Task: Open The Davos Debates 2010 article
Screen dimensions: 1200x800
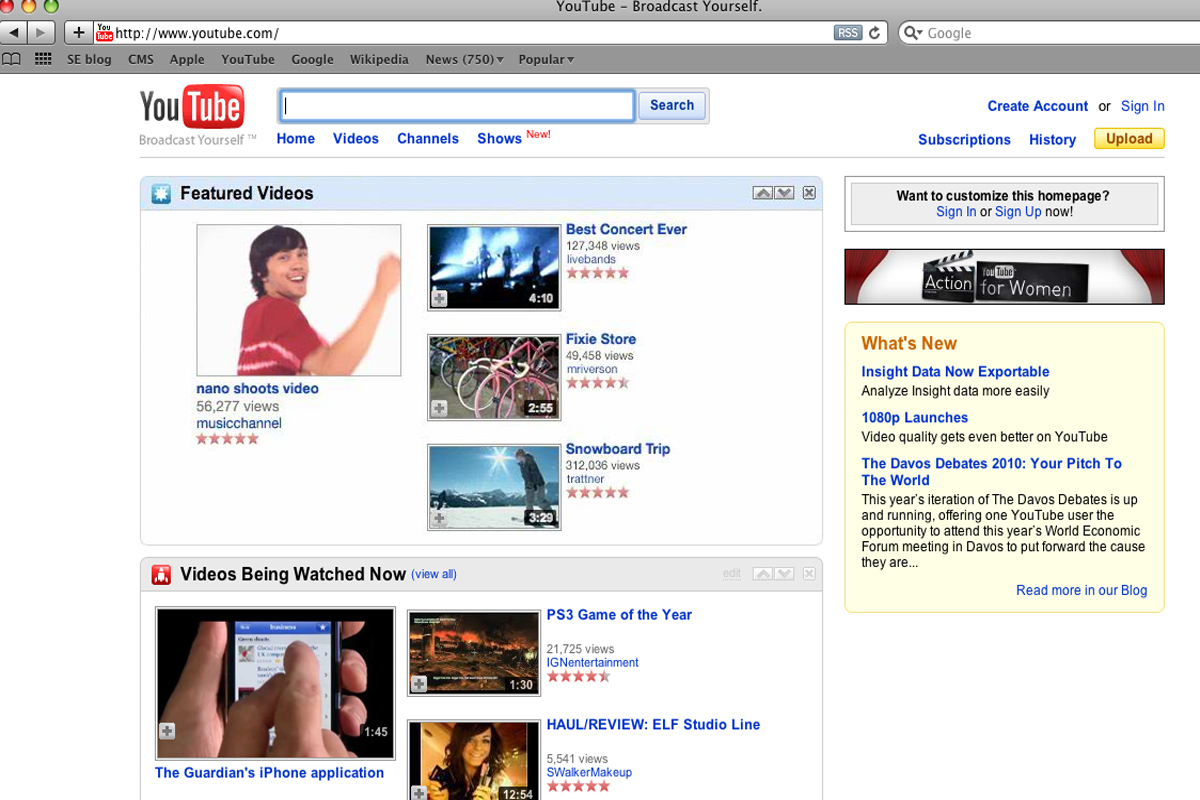Action: click(992, 472)
